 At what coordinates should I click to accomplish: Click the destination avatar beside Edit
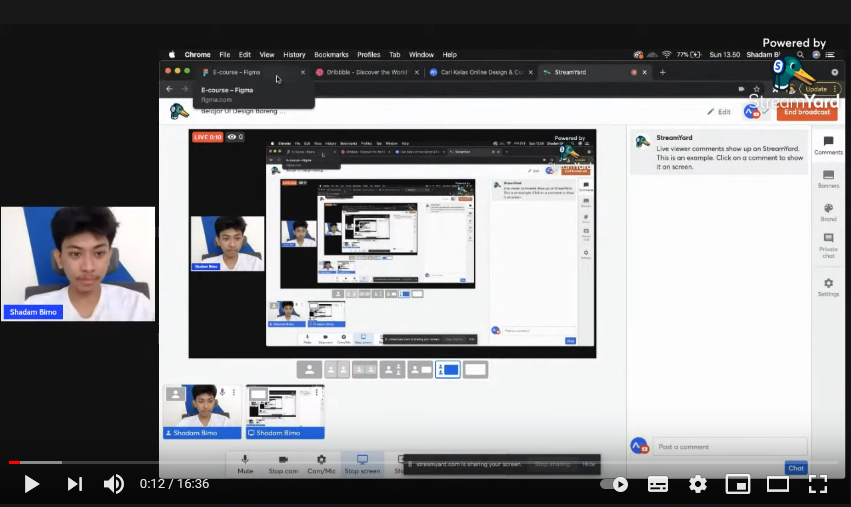[x=752, y=112]
